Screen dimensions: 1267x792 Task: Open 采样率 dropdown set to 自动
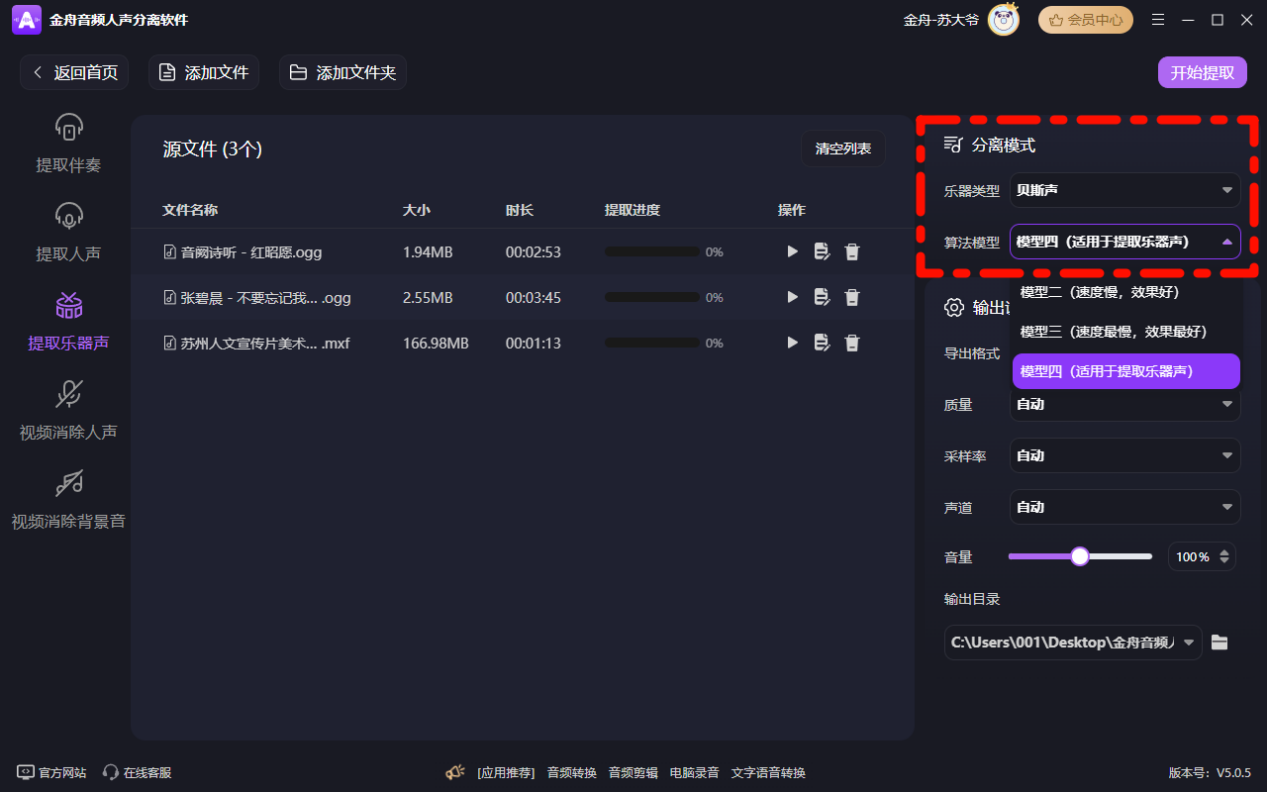coord(1125,455)
